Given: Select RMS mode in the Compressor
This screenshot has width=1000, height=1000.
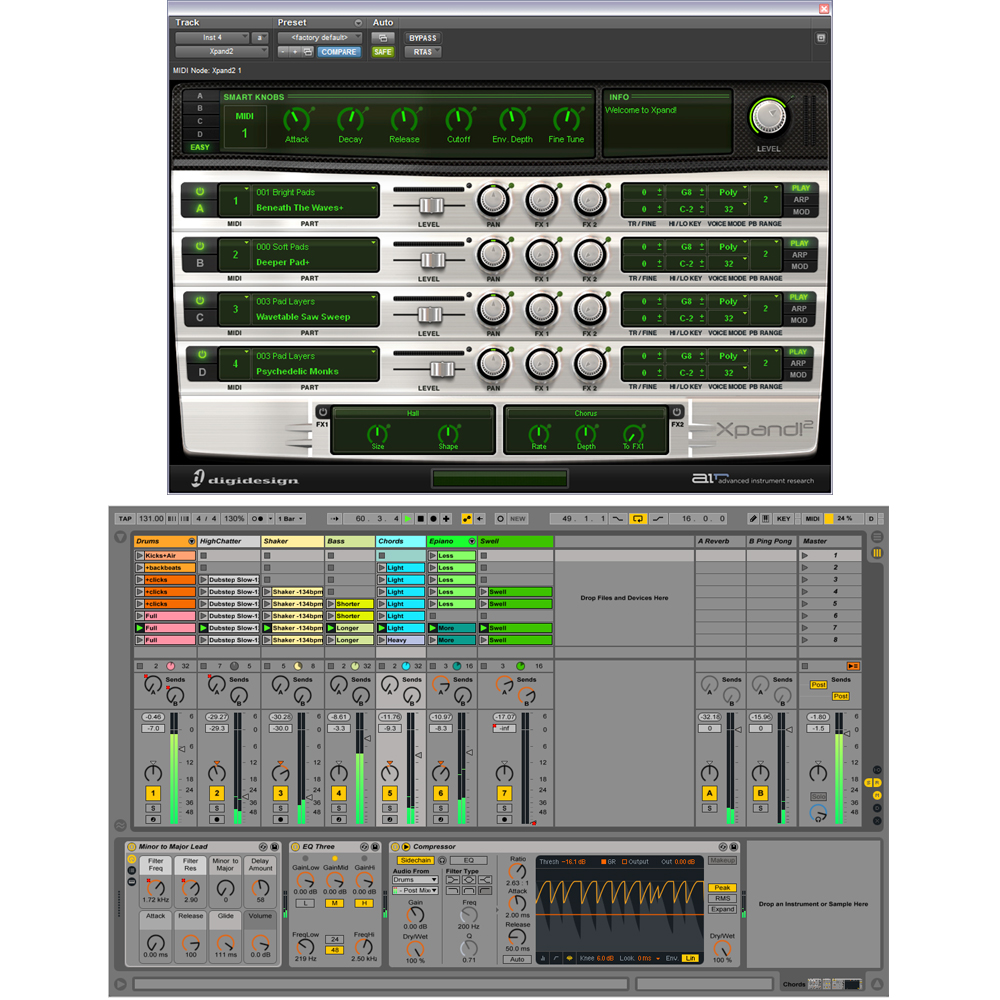Looking at the screenshot, I should tap(723, 899).
